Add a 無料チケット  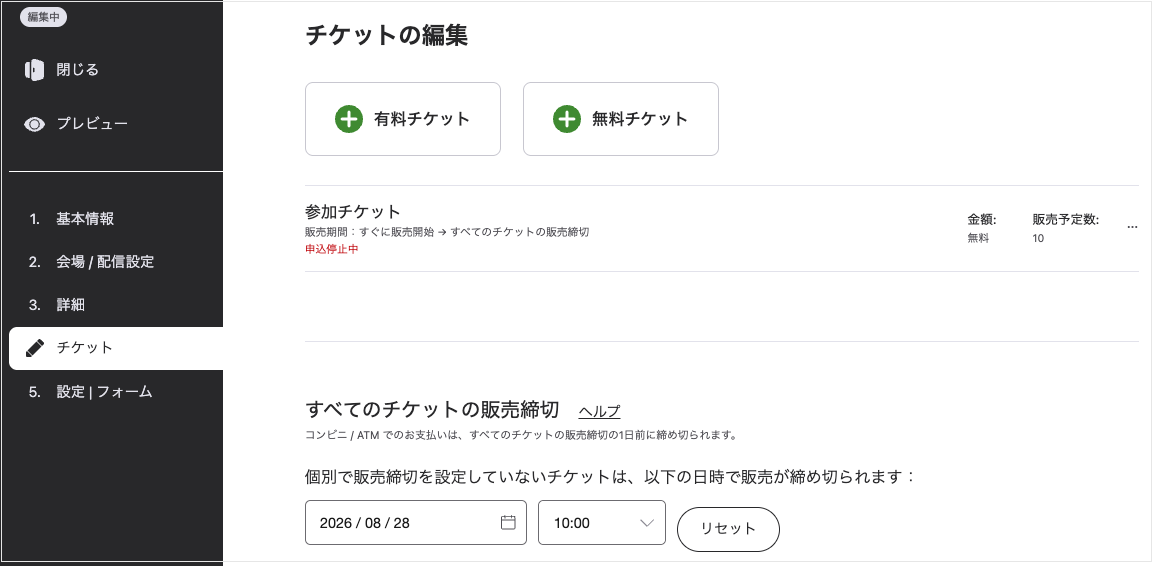[620, 119]
